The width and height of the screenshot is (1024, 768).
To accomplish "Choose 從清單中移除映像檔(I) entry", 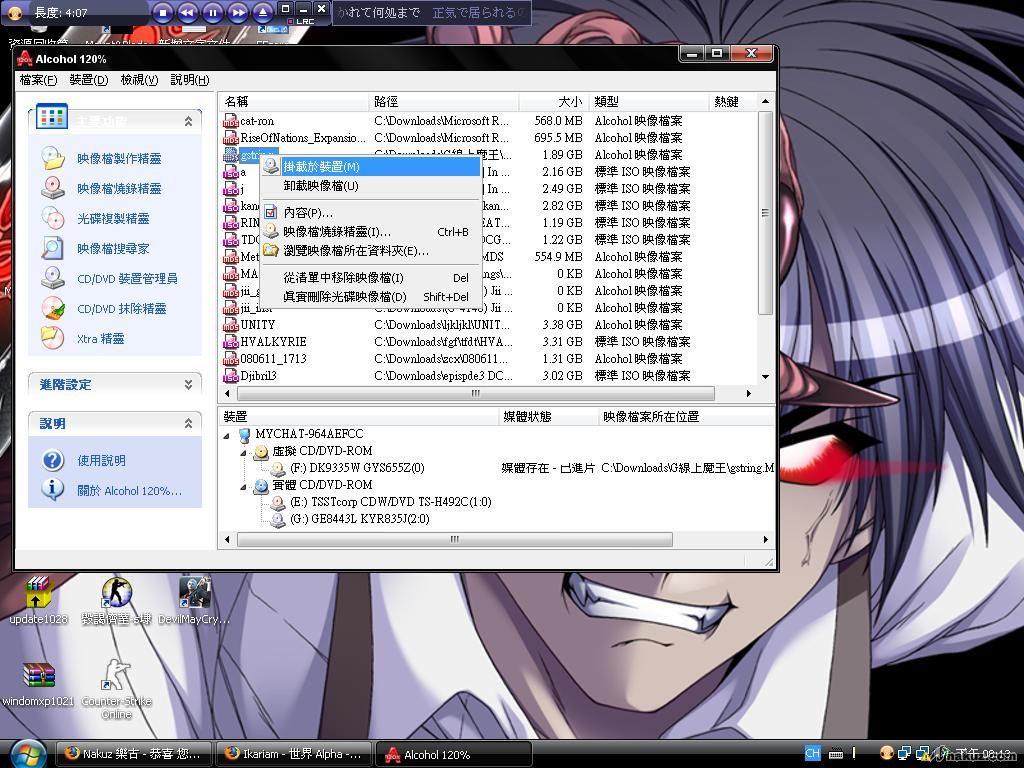I will coord(370,278).
